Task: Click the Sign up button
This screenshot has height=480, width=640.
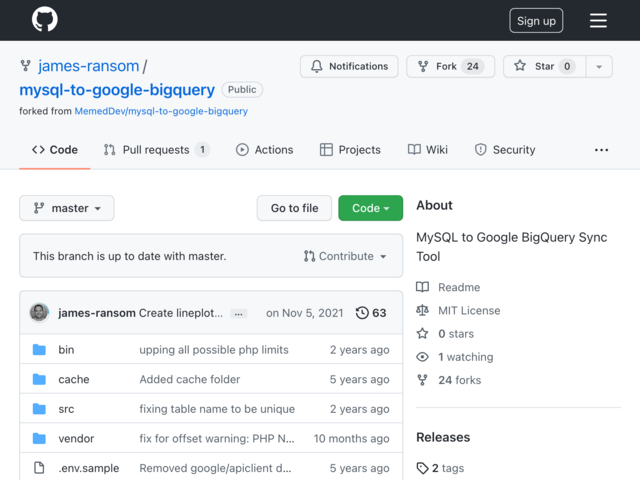Action: [x=536, y=20]
